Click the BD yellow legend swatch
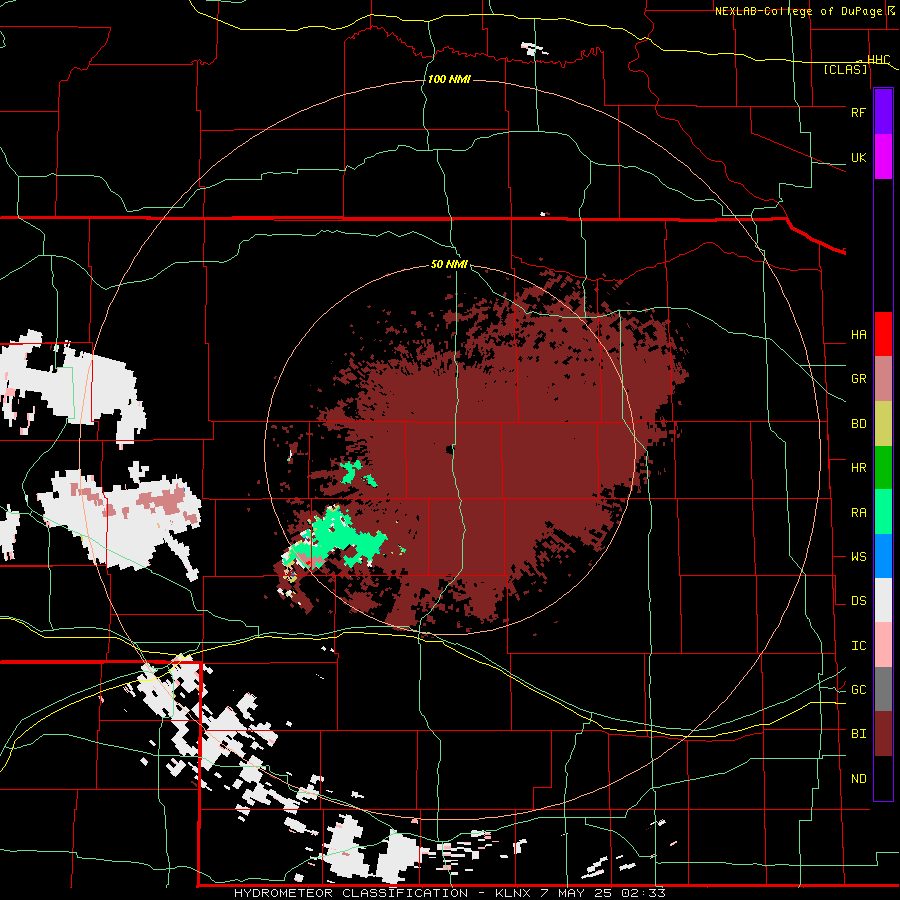 tap(883, 424)
